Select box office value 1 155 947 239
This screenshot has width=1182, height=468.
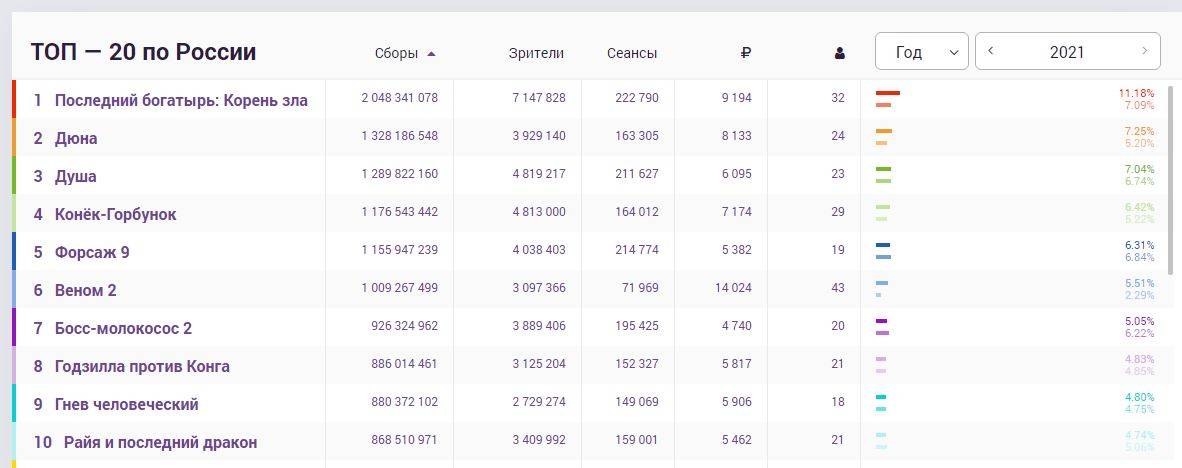click(400, 249)
